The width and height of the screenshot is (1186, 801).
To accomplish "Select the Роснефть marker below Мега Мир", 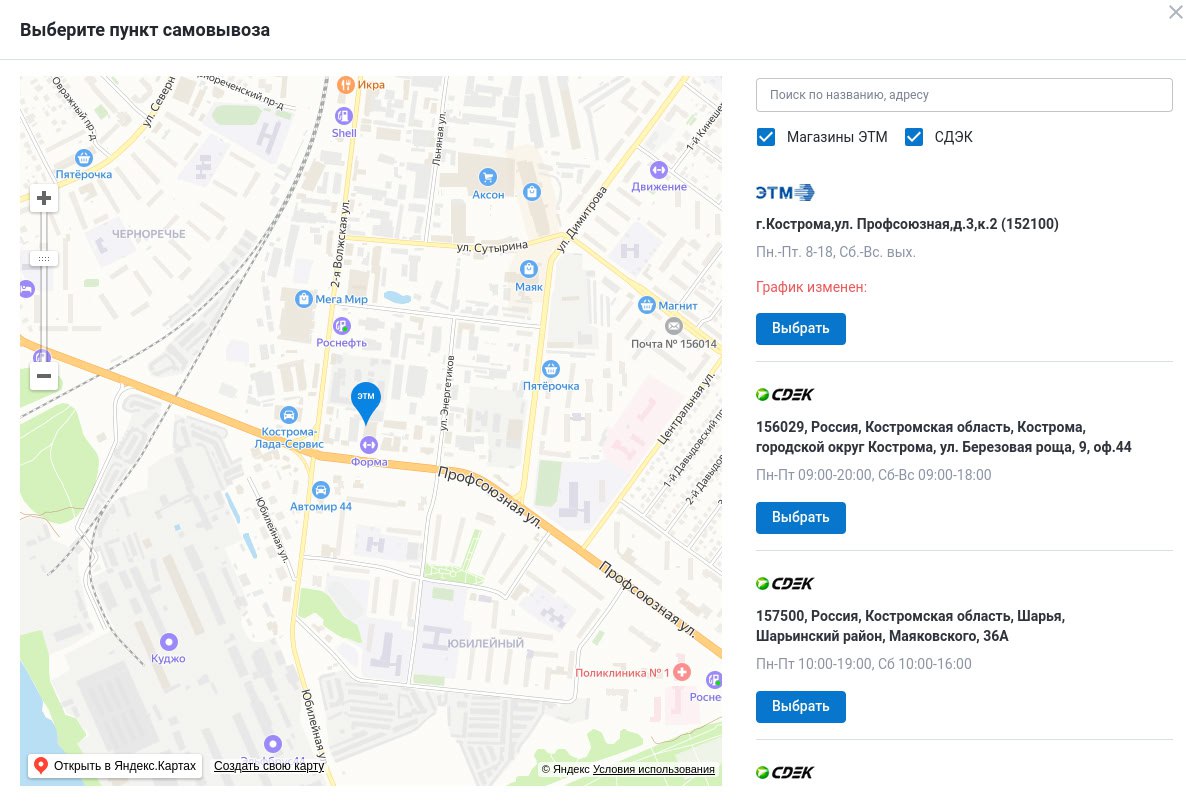I will tap(342, 326).
